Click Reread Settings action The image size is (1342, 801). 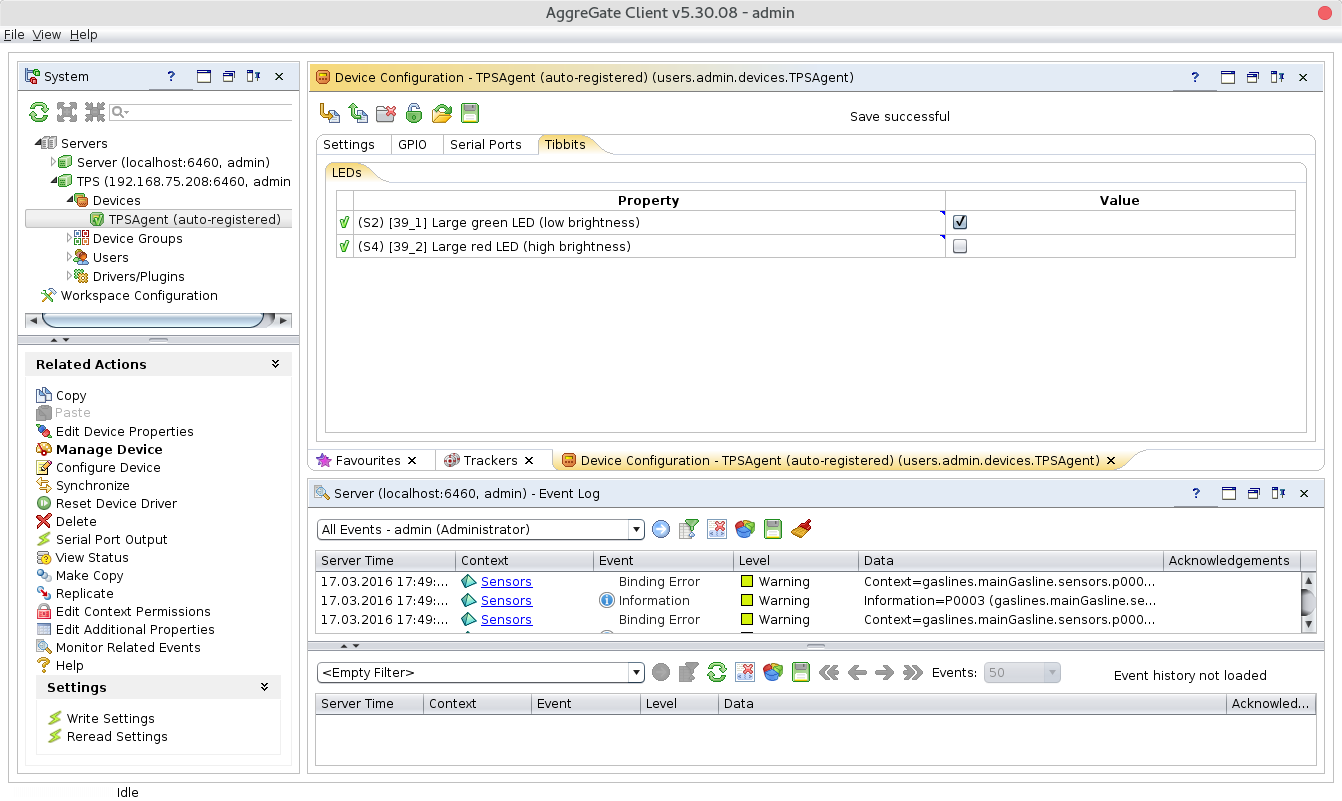[117, 736]
